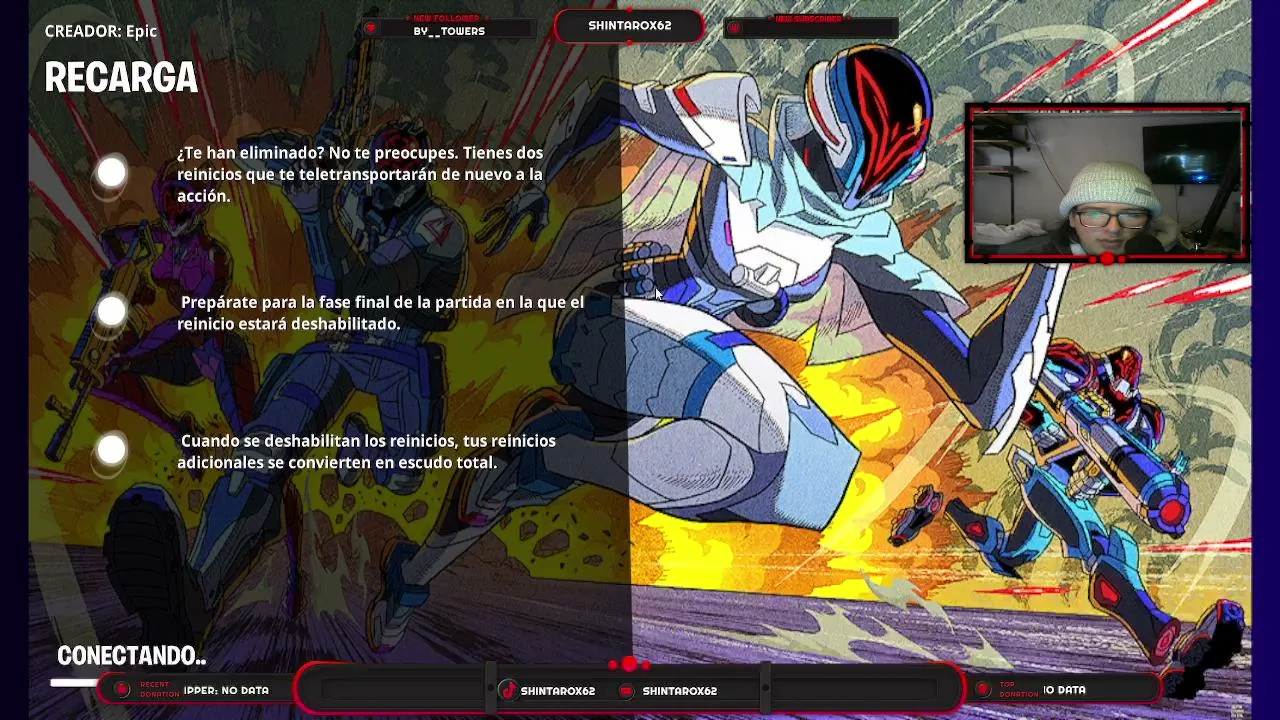Viewport: 1280px width, 720px height.
Task: Click the 'CREADOR: Epic' label
Action: click(101, 31)
